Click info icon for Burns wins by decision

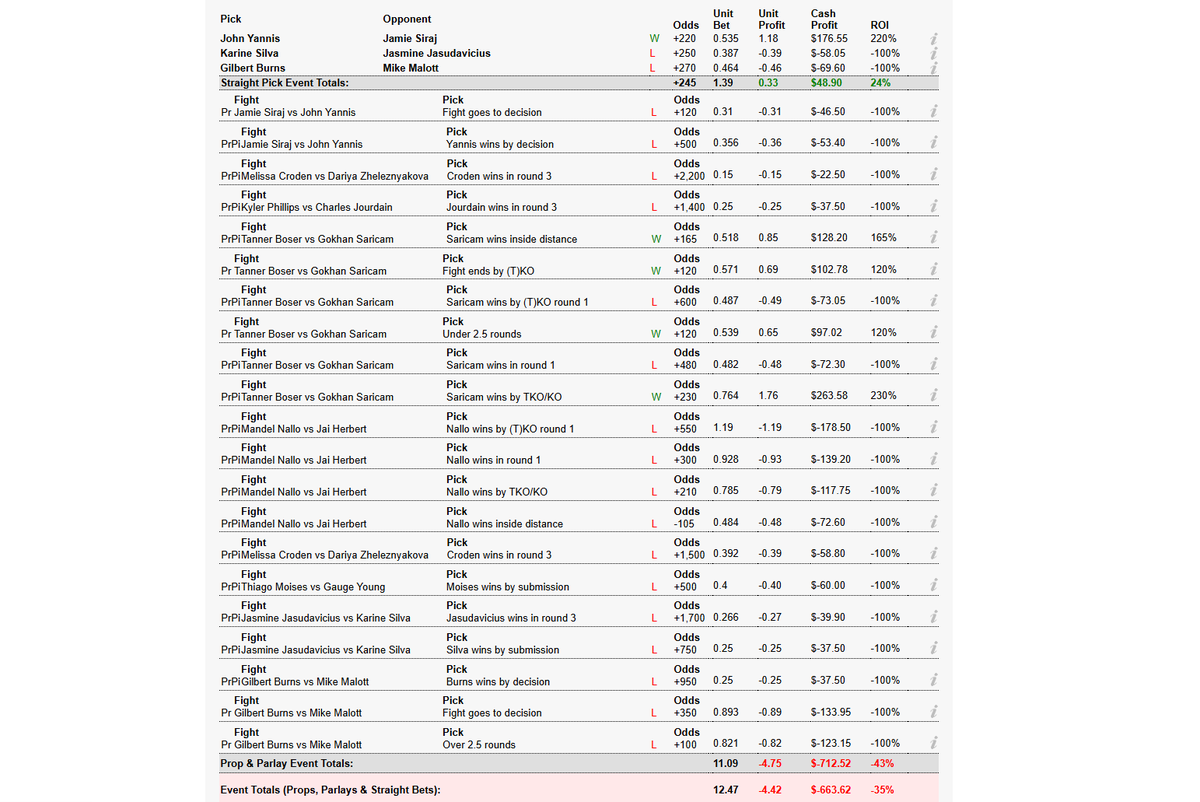click(x=932, y=682)
